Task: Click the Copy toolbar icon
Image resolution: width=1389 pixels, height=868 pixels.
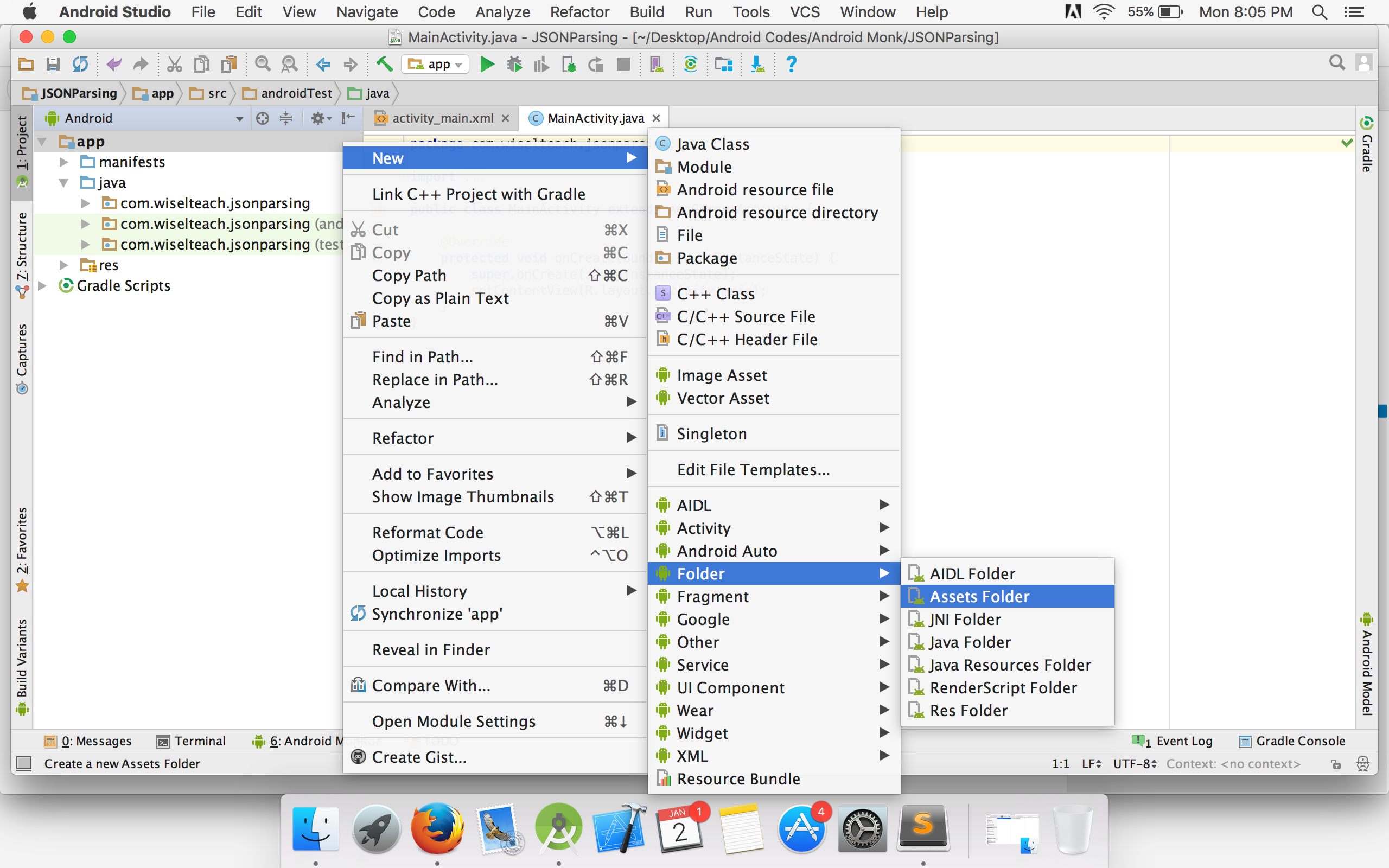Action: click(x=201, y=65)
